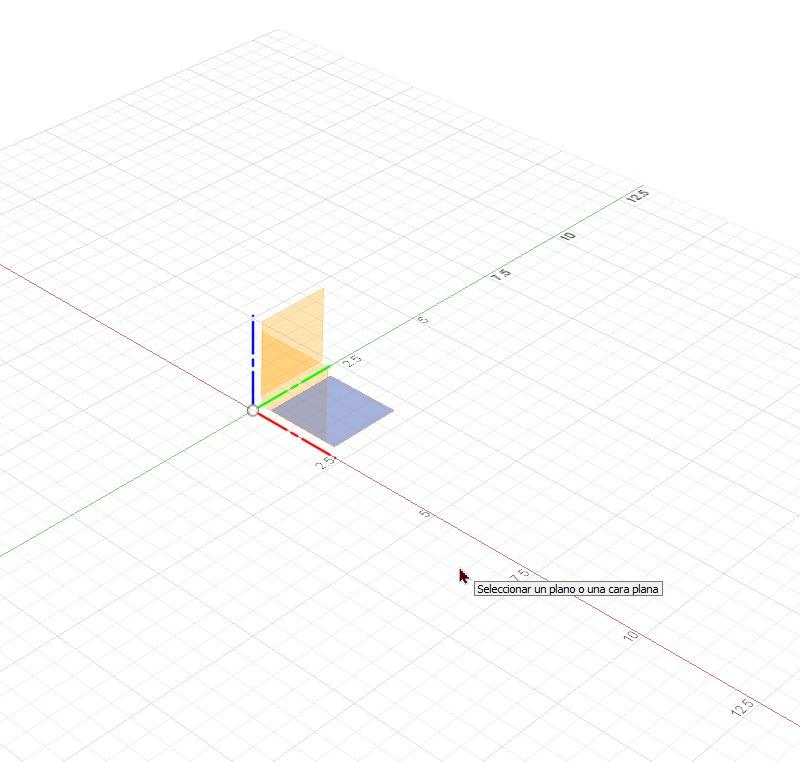Viewport: 800px width, 762px height.
Task: Select the thick green axis segment
Action: point(294,388)
